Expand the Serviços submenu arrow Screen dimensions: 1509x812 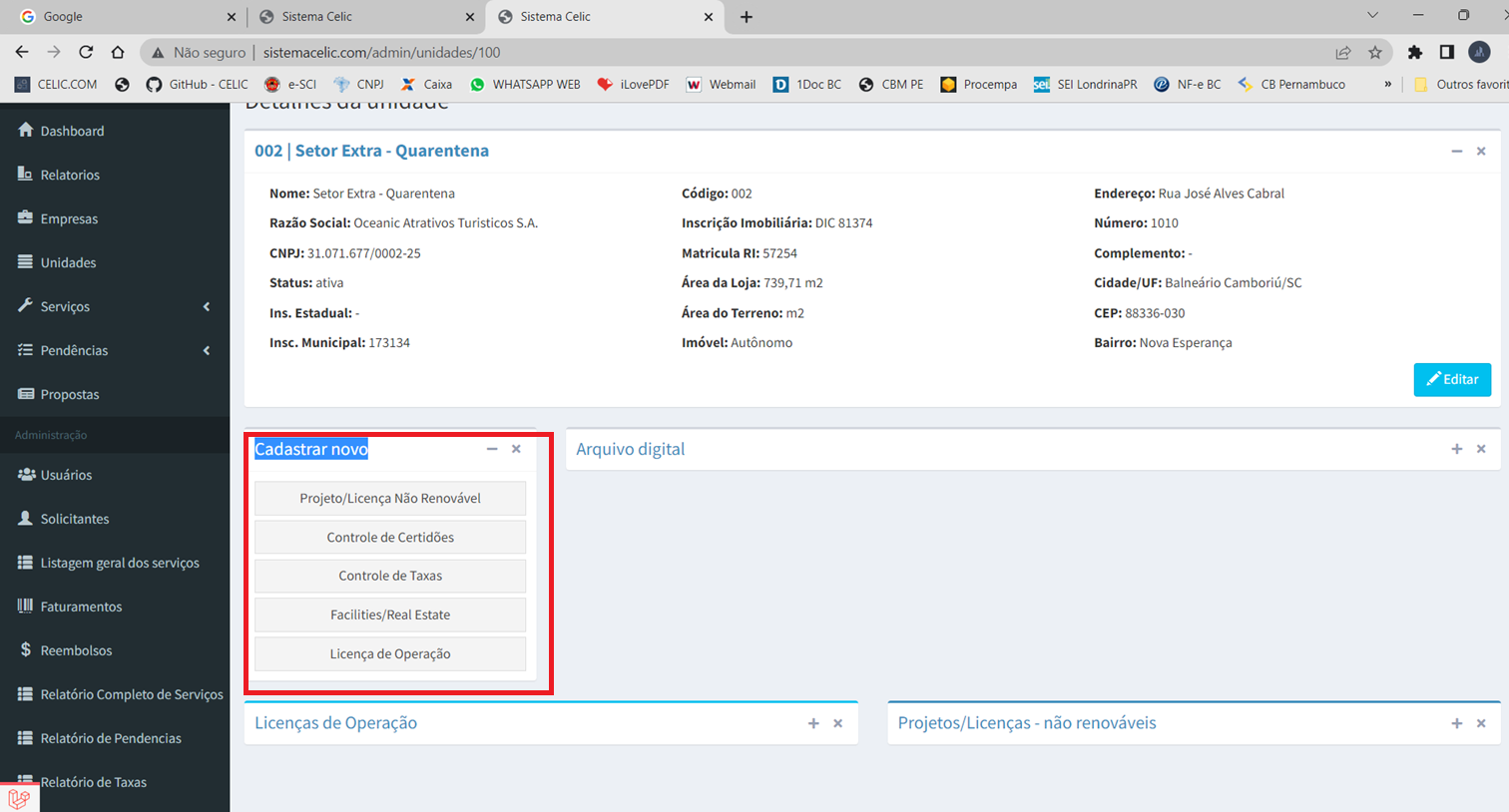(207, 306)
